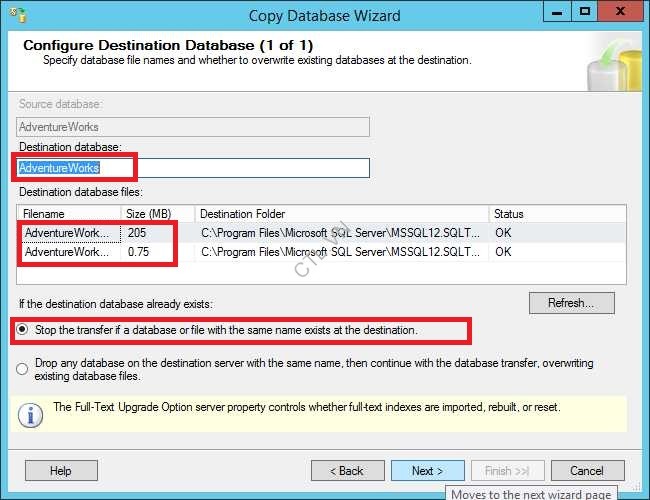This screenshot has height=500, width=650.
Task: Click the Status column header
Action: pos(555,214)
